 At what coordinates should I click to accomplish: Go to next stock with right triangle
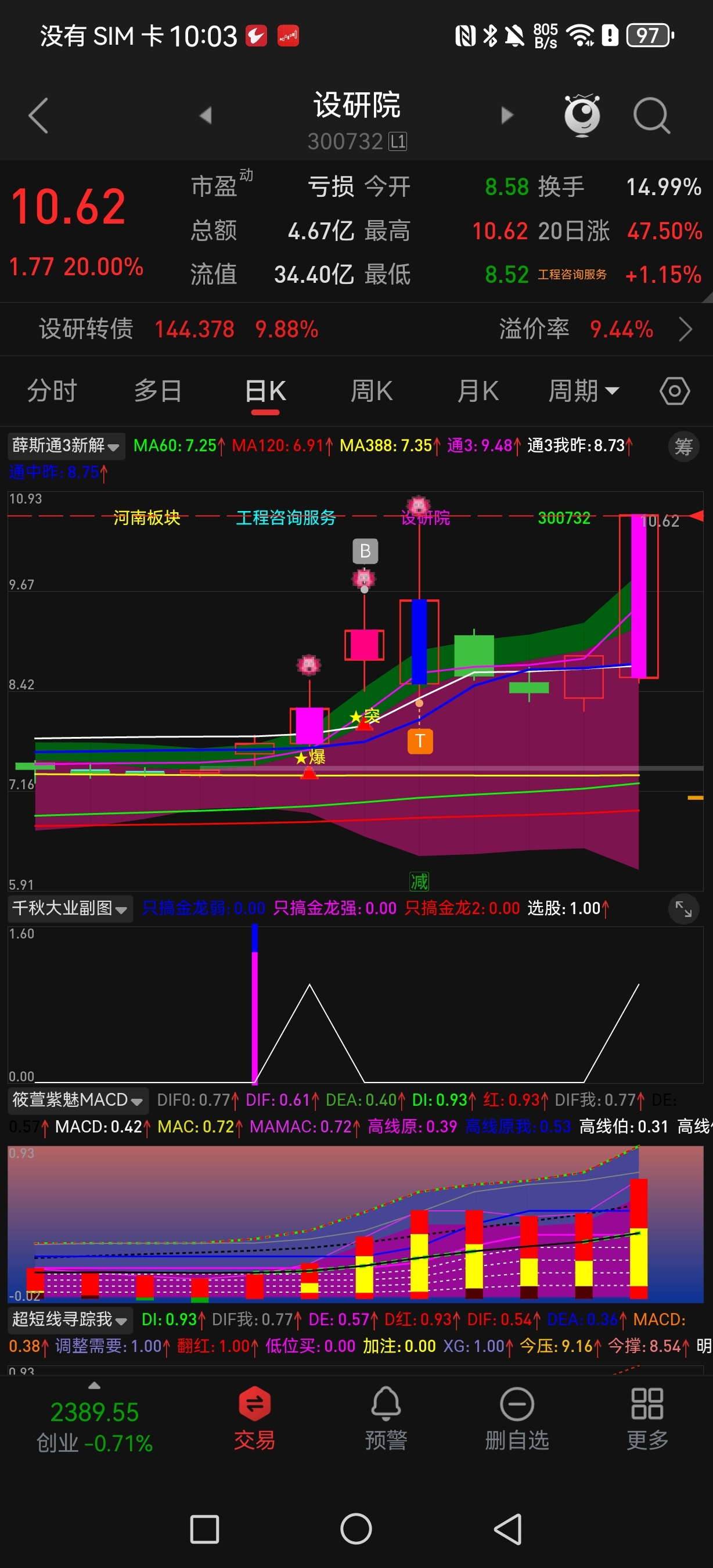coord(507,115)
